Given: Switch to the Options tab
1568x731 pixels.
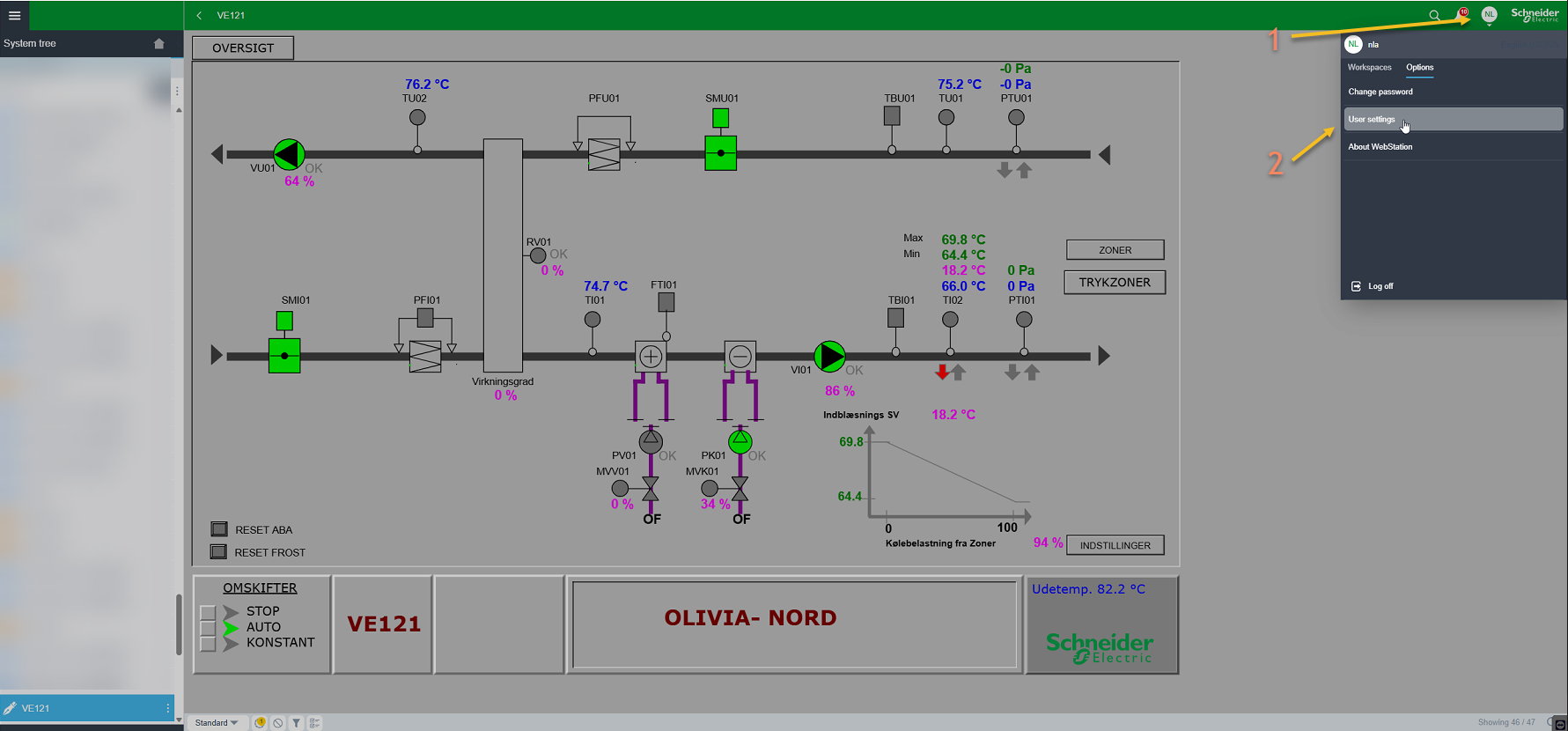Looking at the screenshot, I should click(x=1419, y=68).
